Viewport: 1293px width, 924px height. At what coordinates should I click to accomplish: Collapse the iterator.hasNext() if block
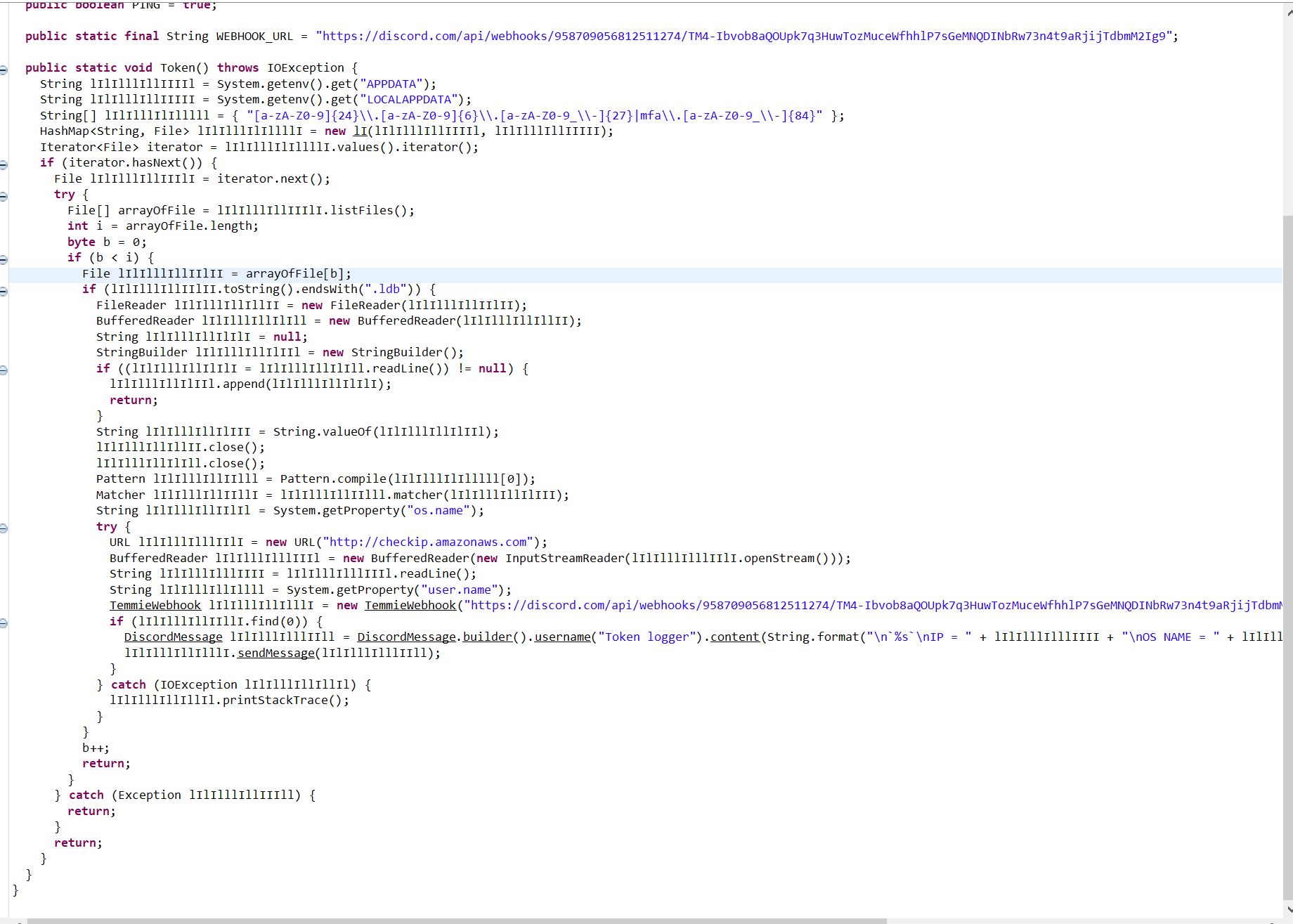click(4, 165)
